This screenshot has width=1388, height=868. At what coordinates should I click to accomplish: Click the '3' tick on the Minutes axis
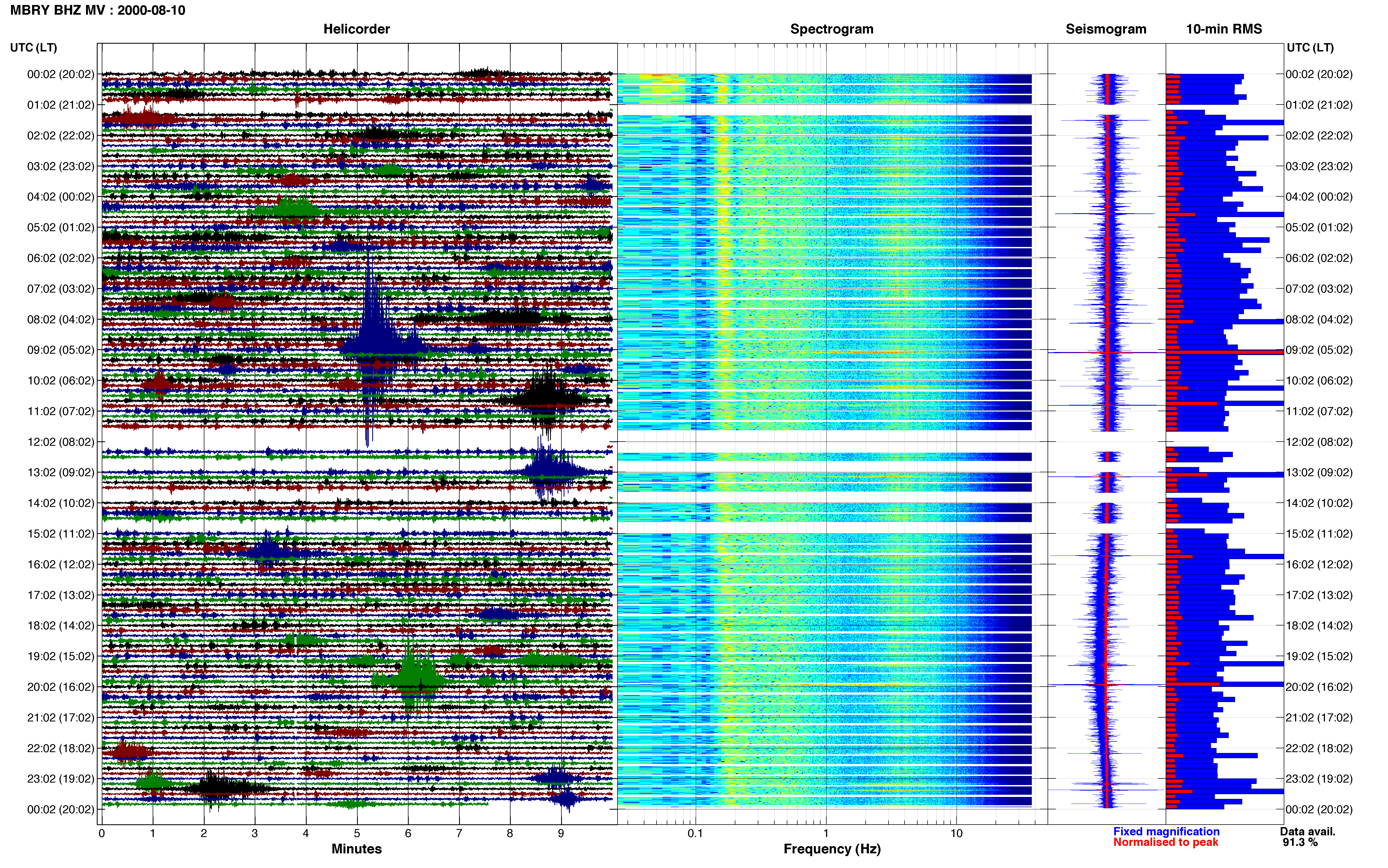pyautogui.click(x=255, y=833)
